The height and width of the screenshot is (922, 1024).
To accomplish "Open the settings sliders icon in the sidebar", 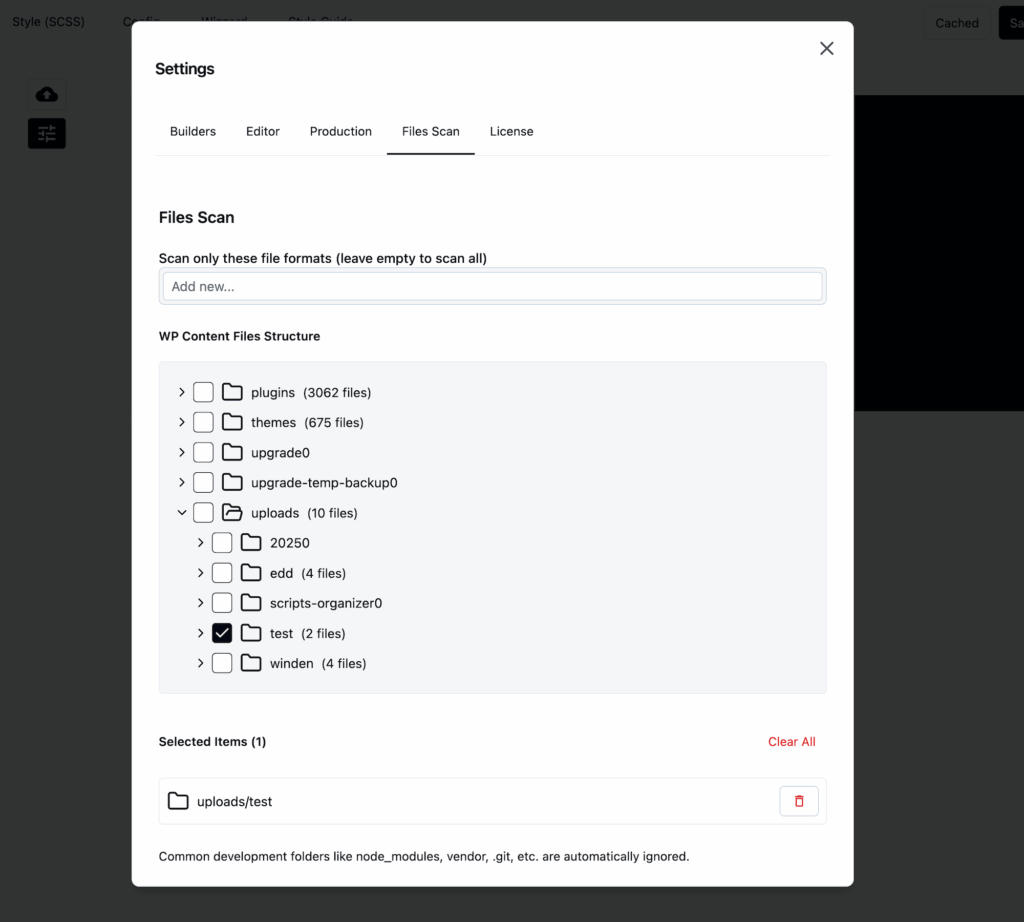I will 46,133.
